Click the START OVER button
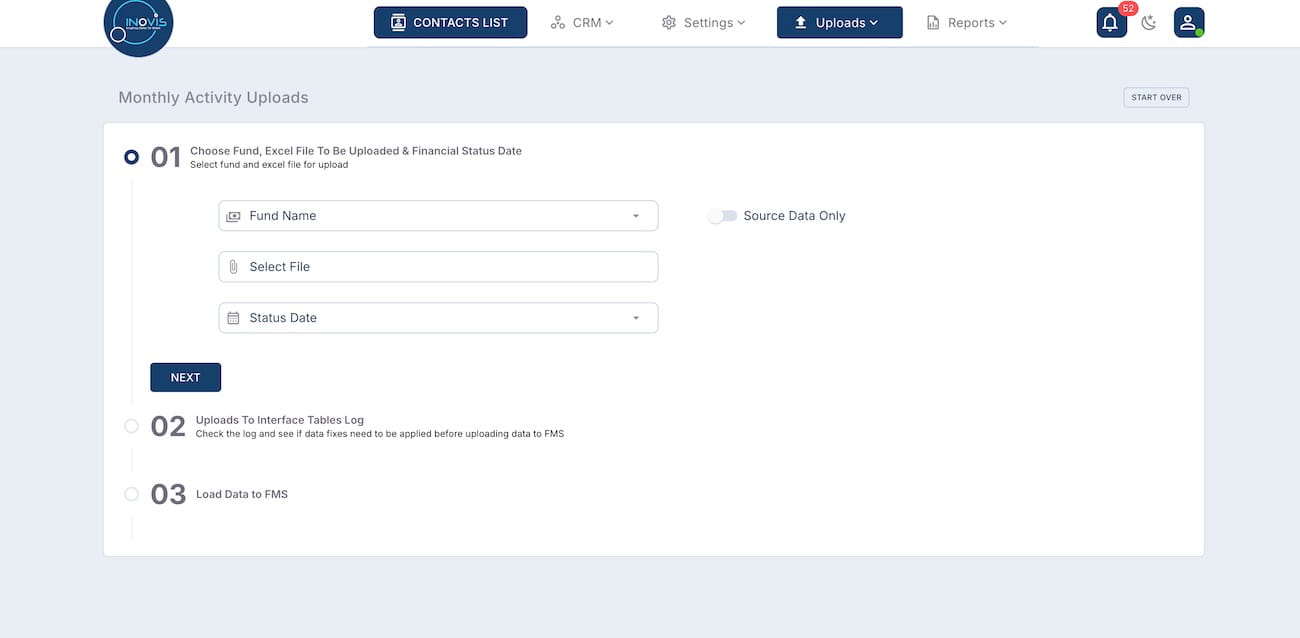1300x638 pixels. [1156, 98]
